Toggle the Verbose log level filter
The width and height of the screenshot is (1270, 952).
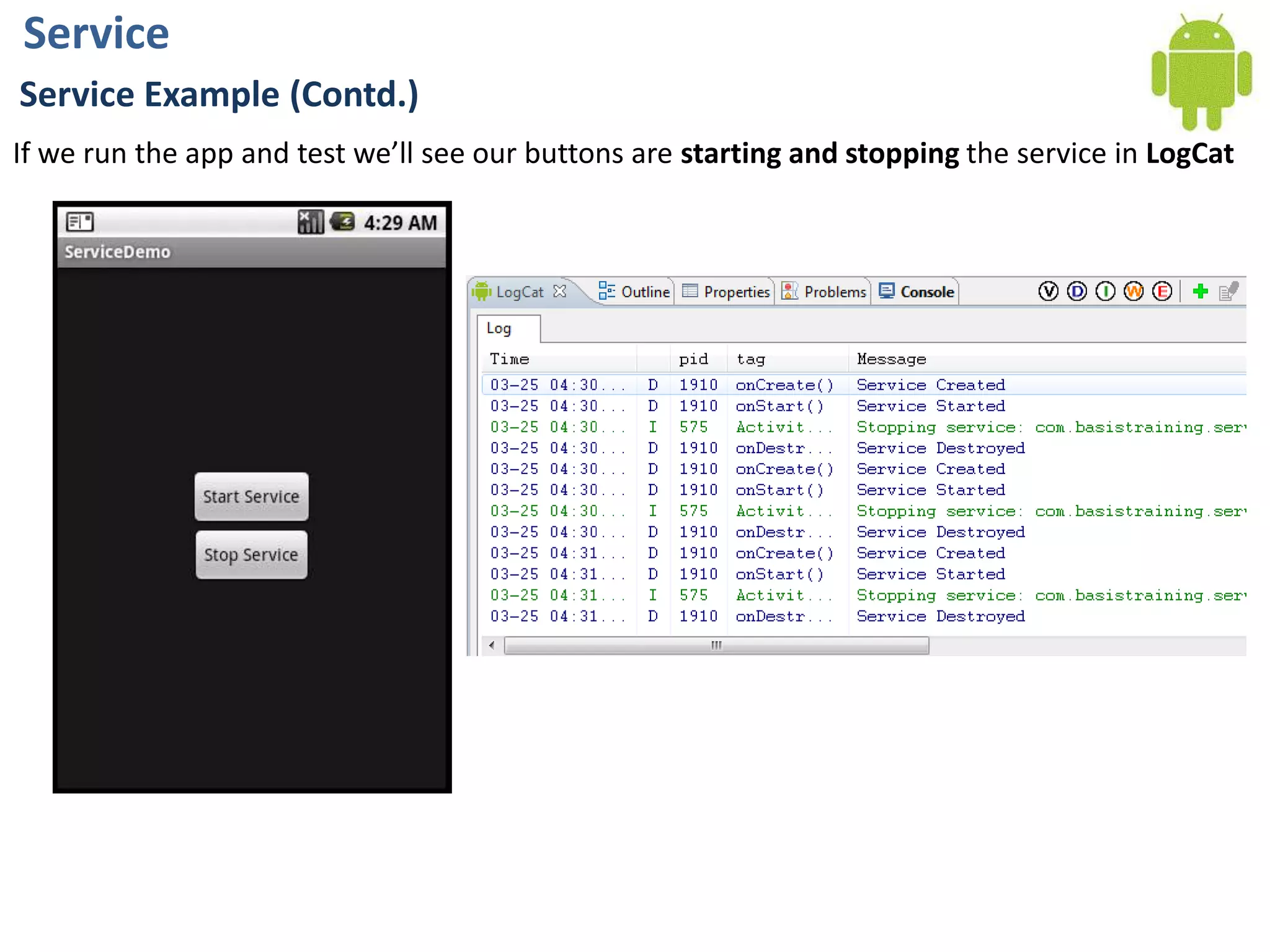click(1048, 291)
